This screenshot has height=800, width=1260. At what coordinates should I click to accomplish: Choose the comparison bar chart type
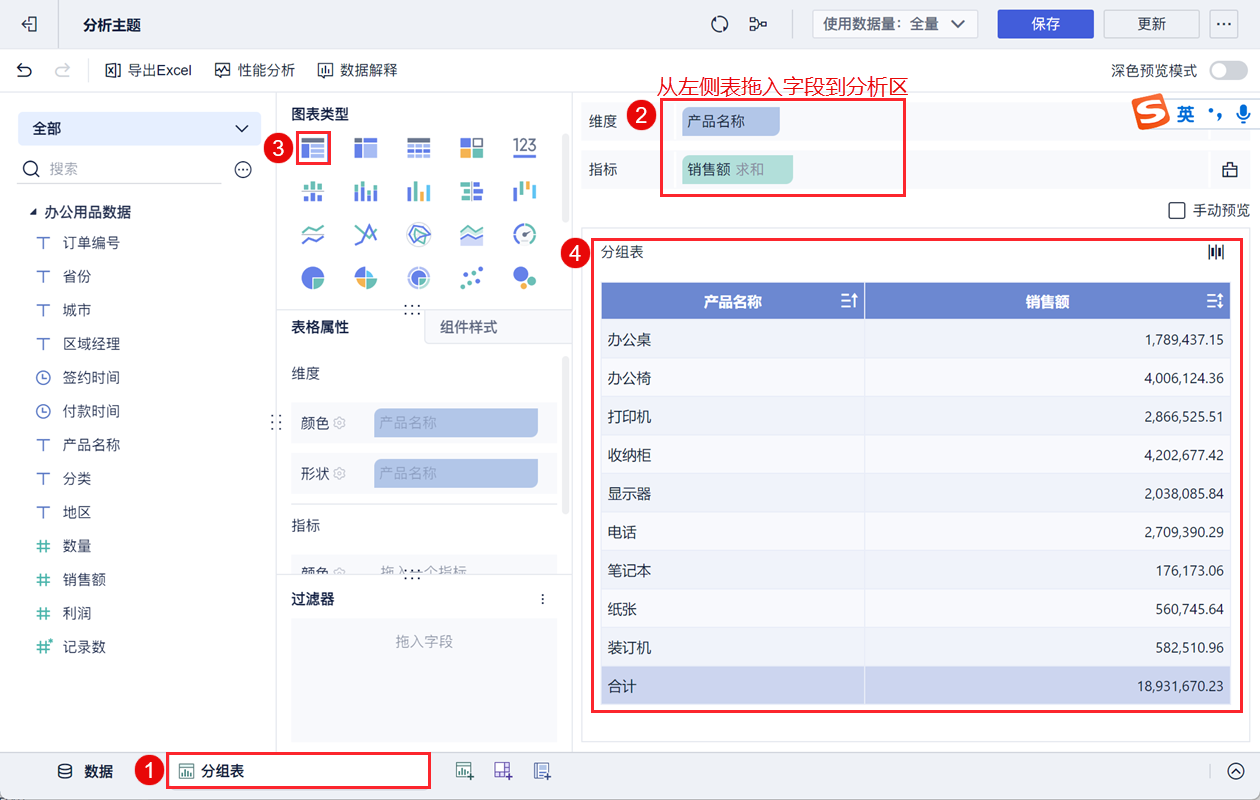click(472, 191)
